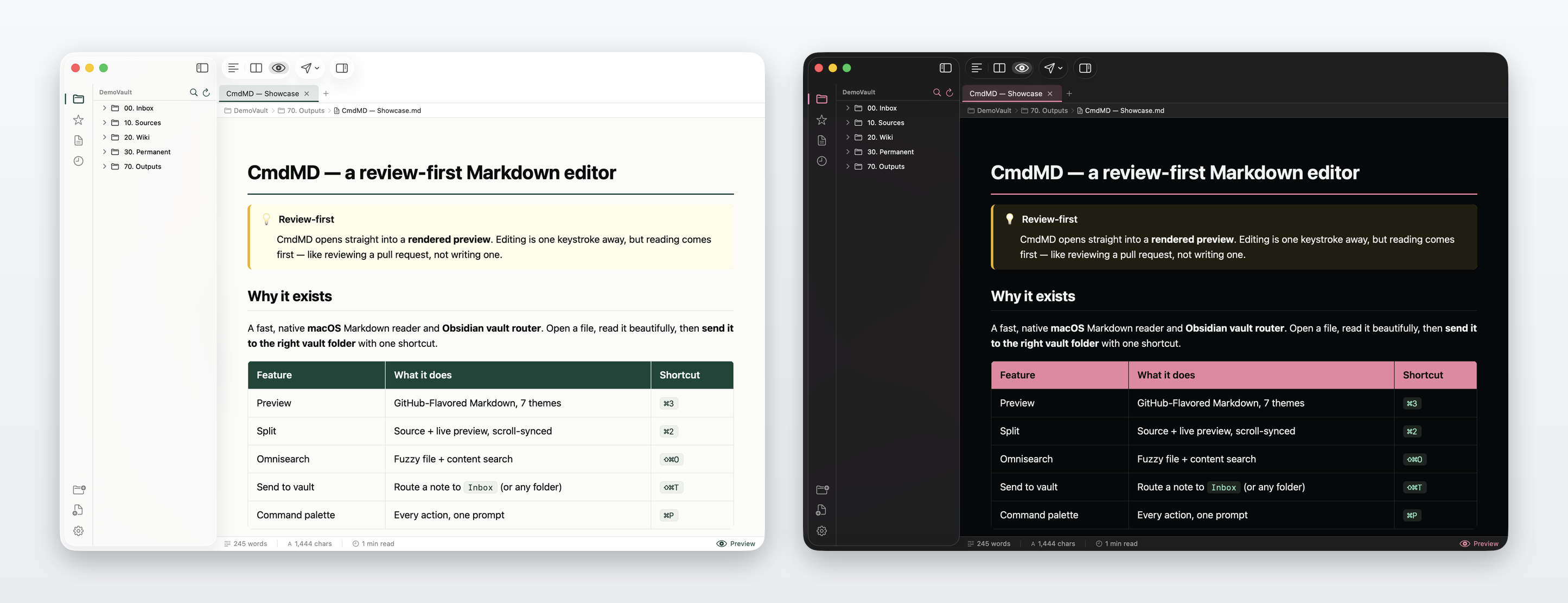Viewport: 1568px width, 603px height.
Task: Click Why it exists heading in dark window
Action: point(1033,297)
